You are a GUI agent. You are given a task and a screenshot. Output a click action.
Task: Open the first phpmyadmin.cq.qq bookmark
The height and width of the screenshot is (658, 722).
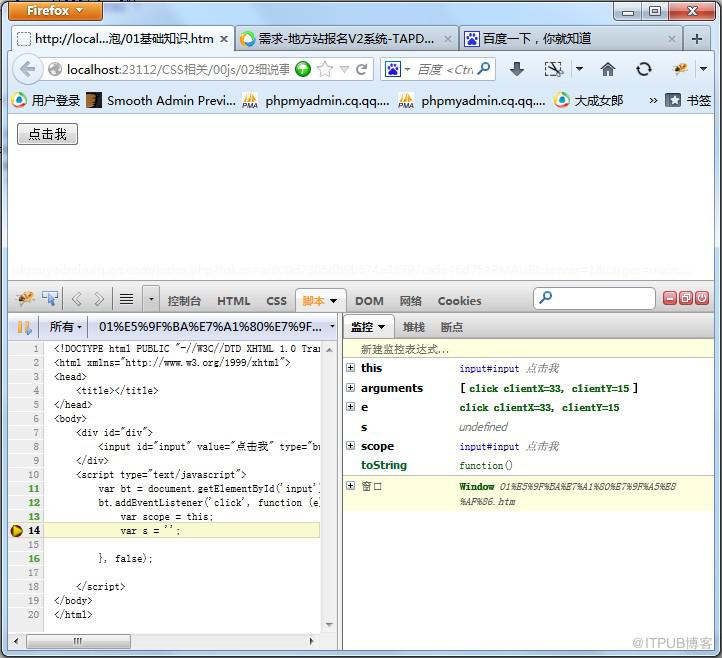coord(316,100)
